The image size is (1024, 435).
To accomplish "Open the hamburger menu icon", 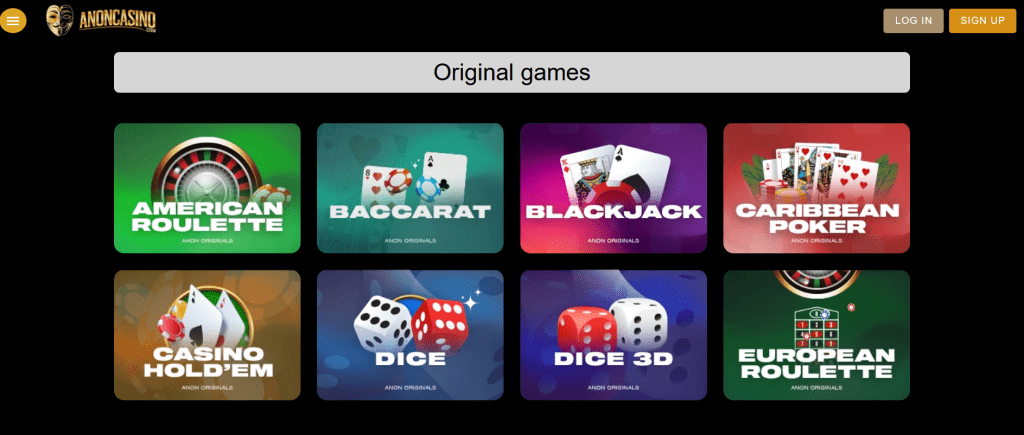I will click(12, 20).
